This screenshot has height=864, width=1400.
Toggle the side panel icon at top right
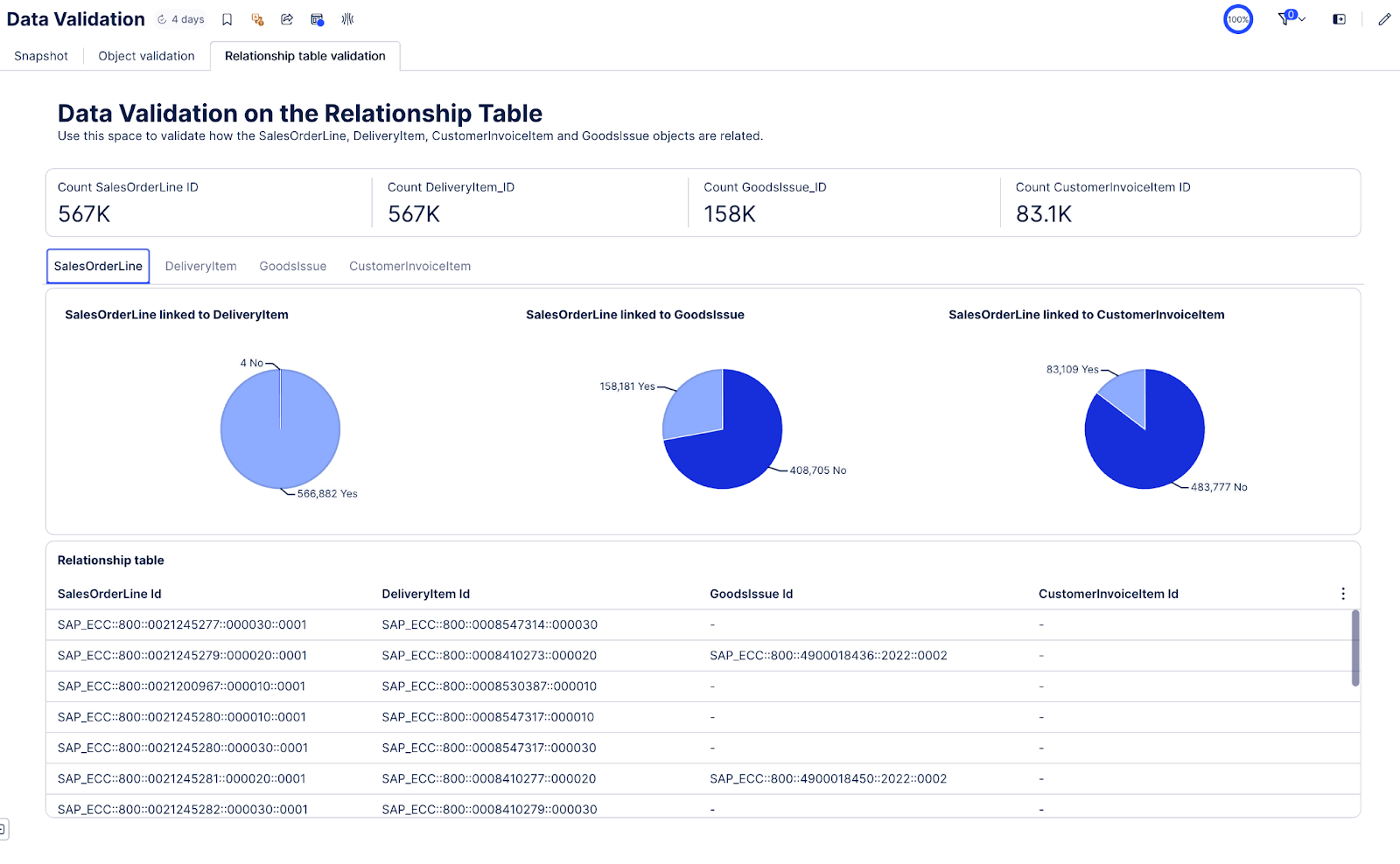(x=1339, y=19)
